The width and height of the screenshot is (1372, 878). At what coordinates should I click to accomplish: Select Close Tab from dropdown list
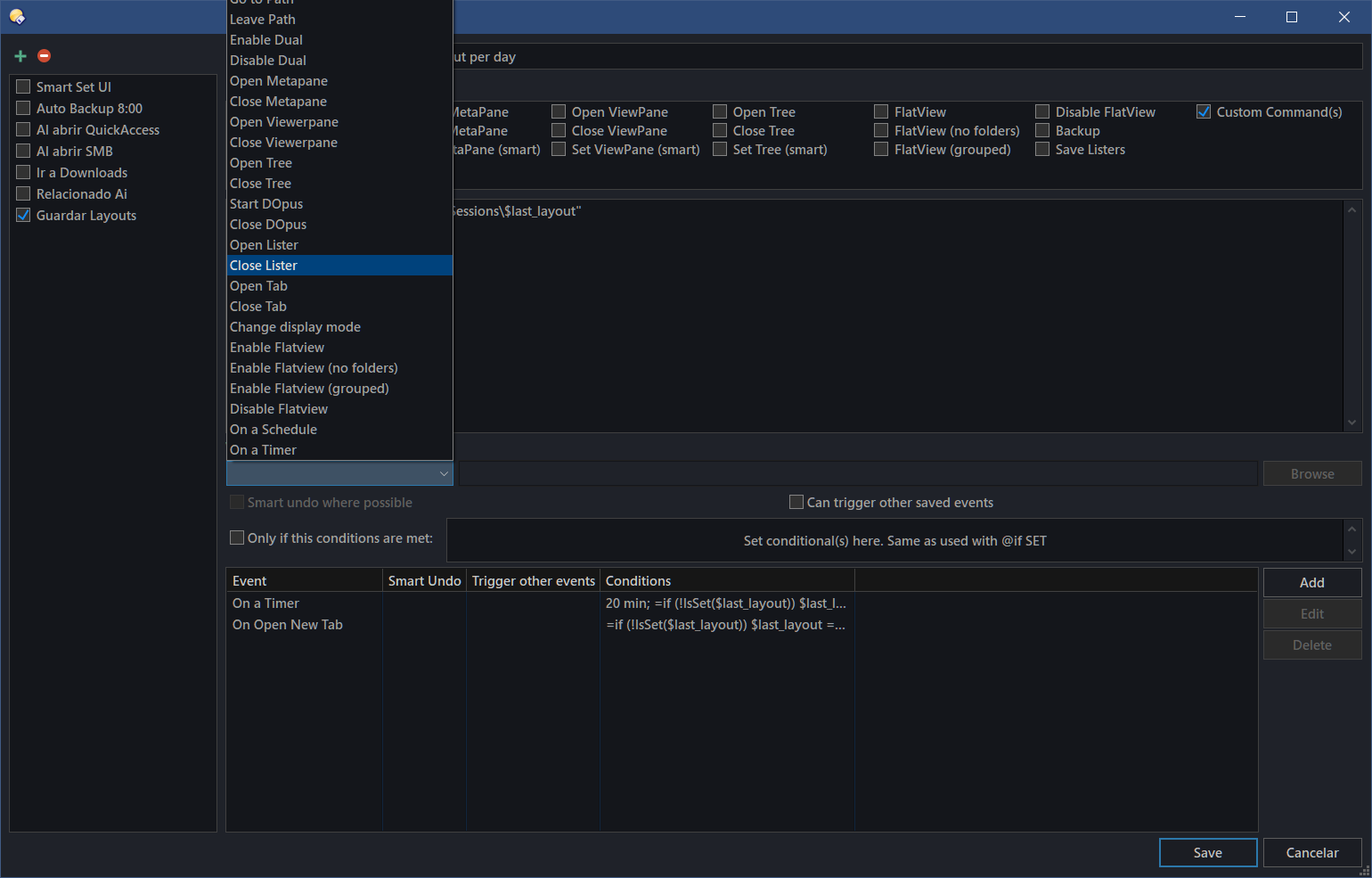[339, 306]
